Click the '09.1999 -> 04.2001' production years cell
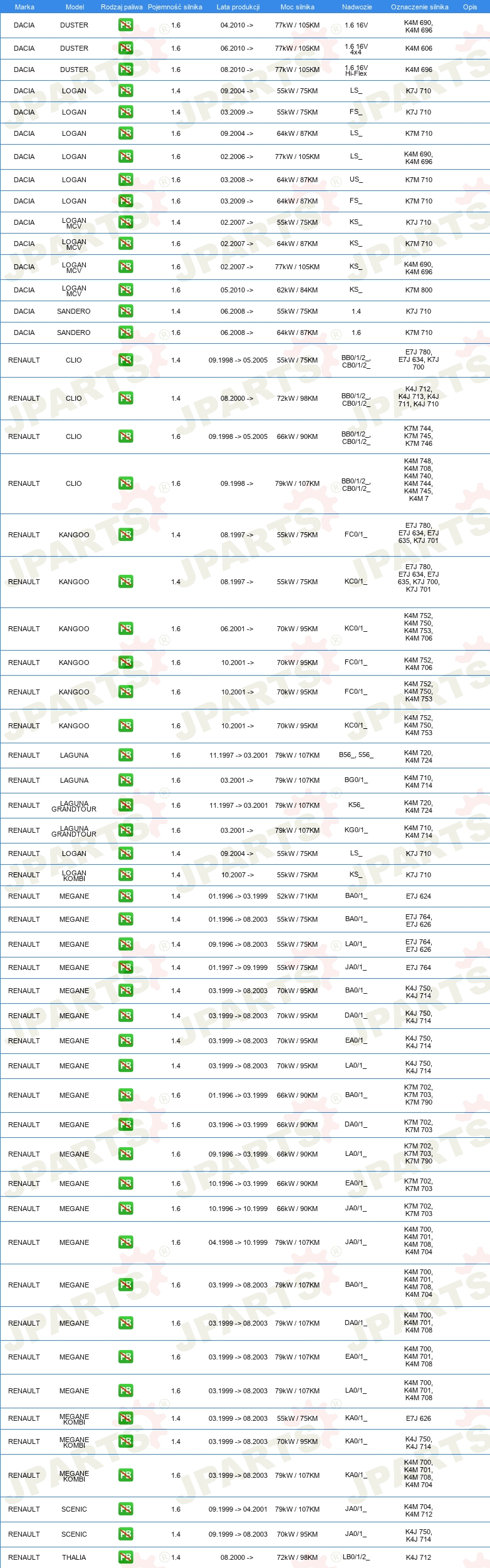This screenshot has height=1568, width=490. coord(238,1509)
